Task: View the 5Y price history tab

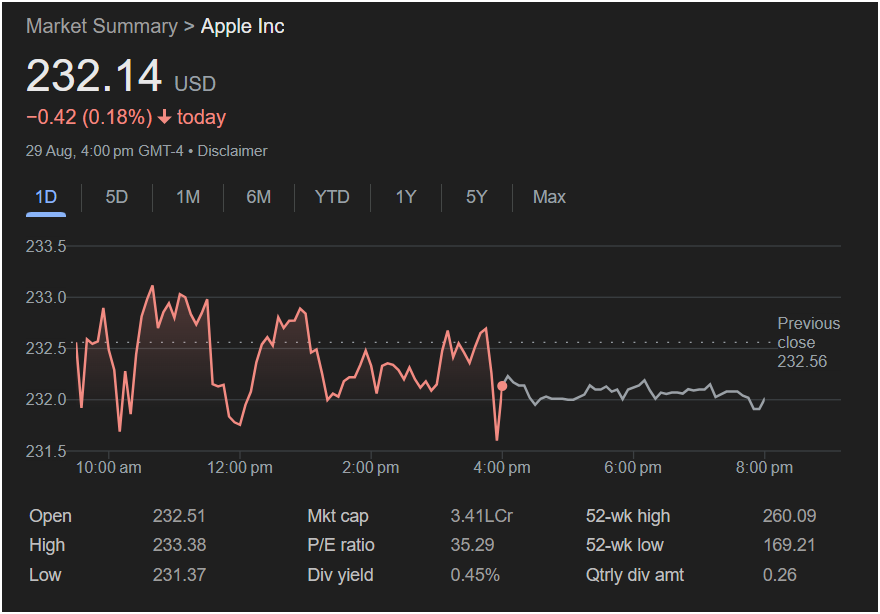Action: tap(476, 197)
